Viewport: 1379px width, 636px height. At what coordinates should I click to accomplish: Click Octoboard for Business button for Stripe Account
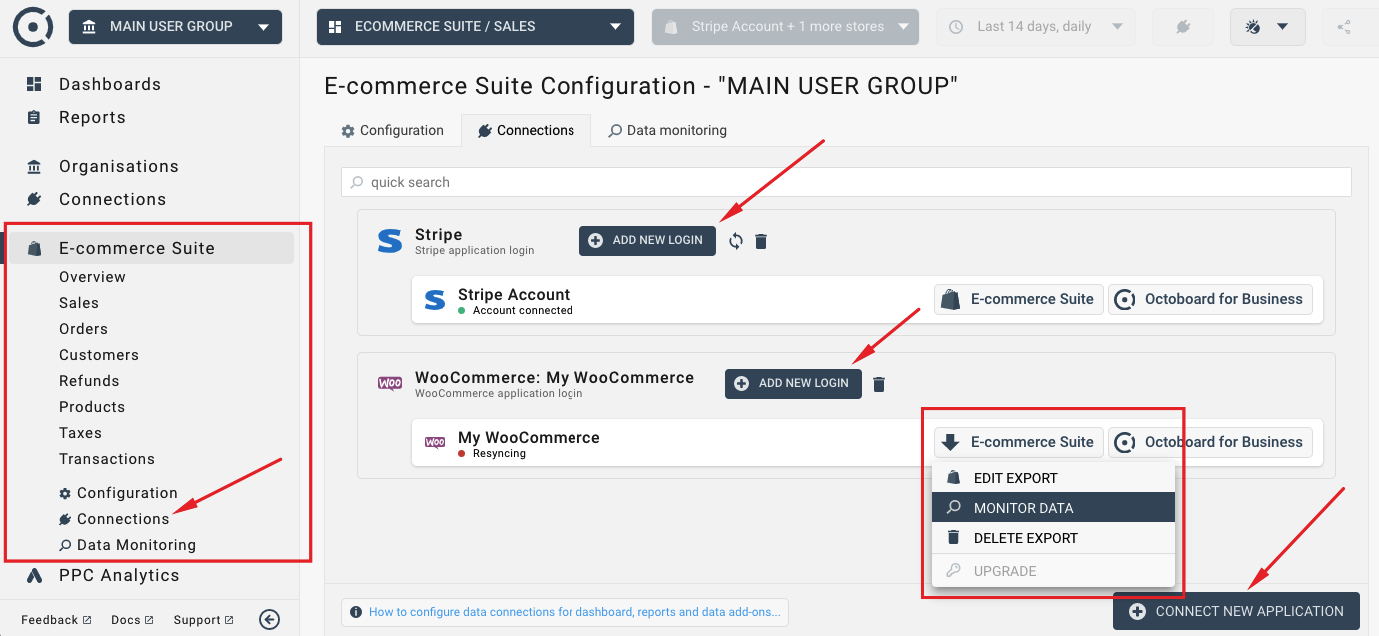pyautogui.click(x=1210, y=299)
